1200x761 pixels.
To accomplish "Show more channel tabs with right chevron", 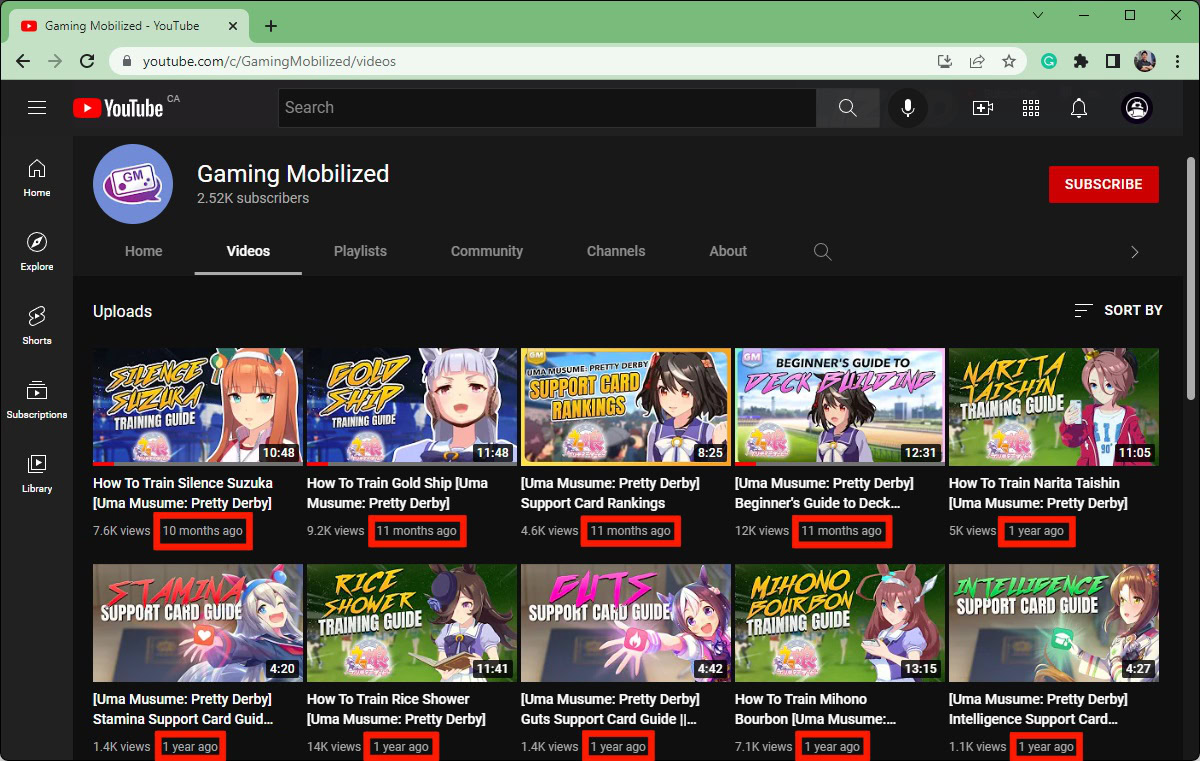I will (x=1134, y=252).
